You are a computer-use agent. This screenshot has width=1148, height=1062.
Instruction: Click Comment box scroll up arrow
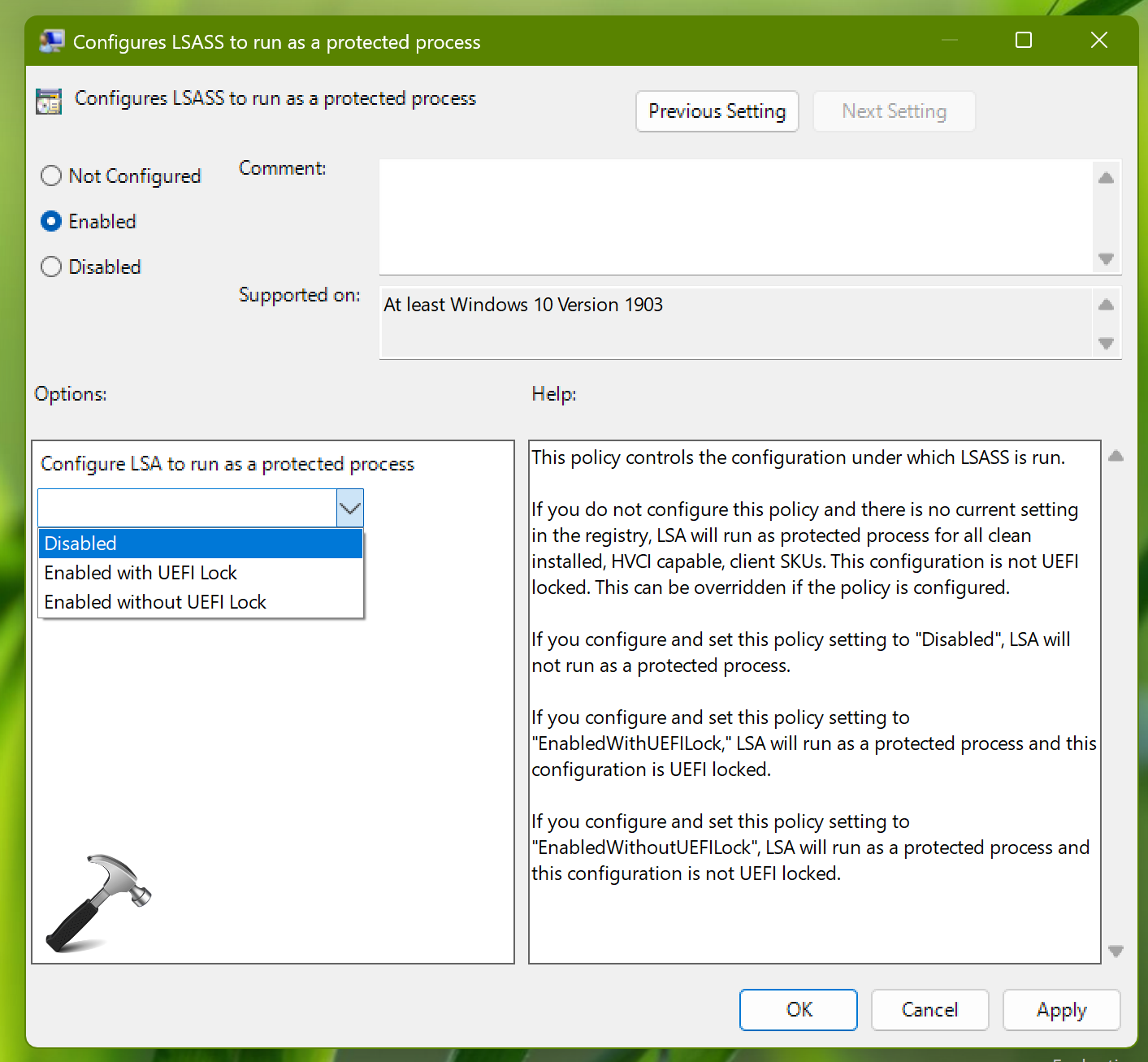pyautogui.click(x=1106, y=178)
